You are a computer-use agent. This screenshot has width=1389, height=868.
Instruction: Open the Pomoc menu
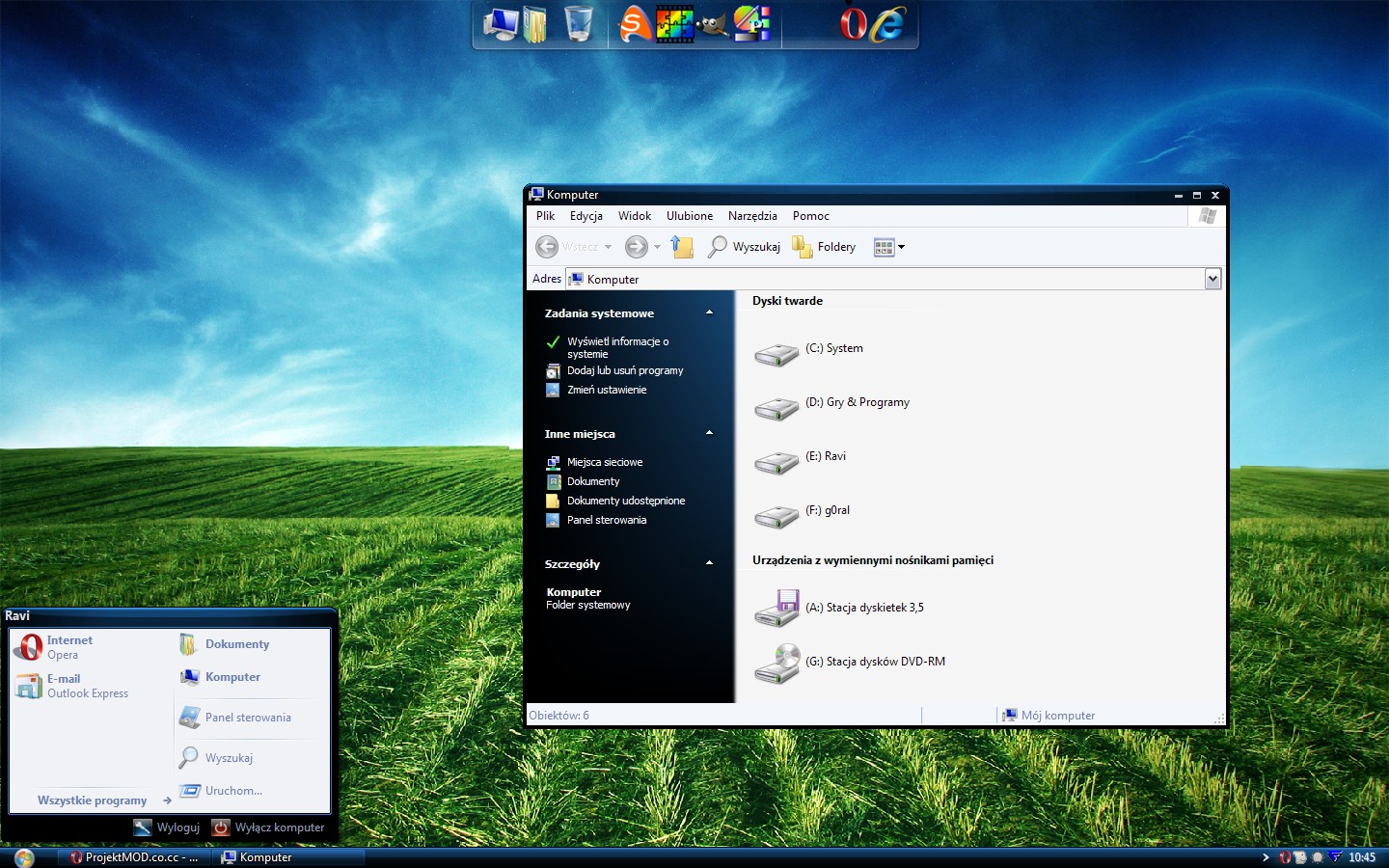pos(811,216)
